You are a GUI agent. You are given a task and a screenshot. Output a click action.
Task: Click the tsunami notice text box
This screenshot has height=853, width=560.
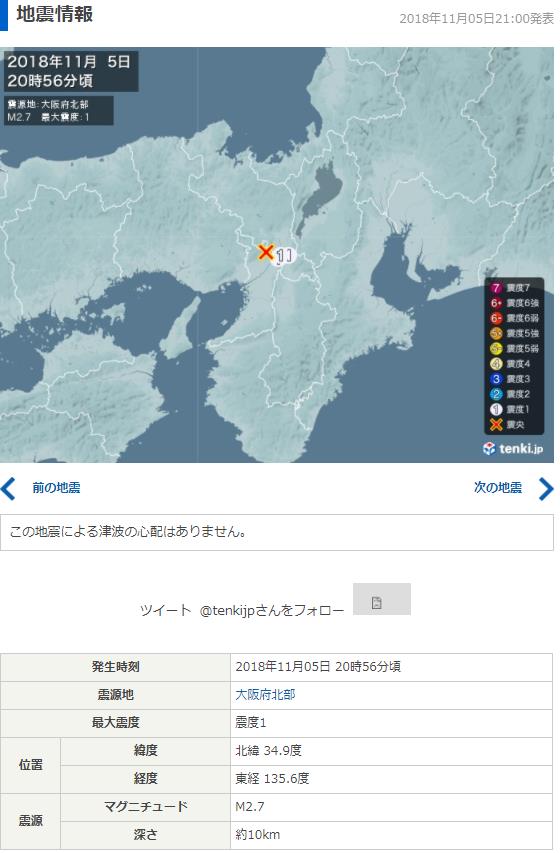point(277,532)
